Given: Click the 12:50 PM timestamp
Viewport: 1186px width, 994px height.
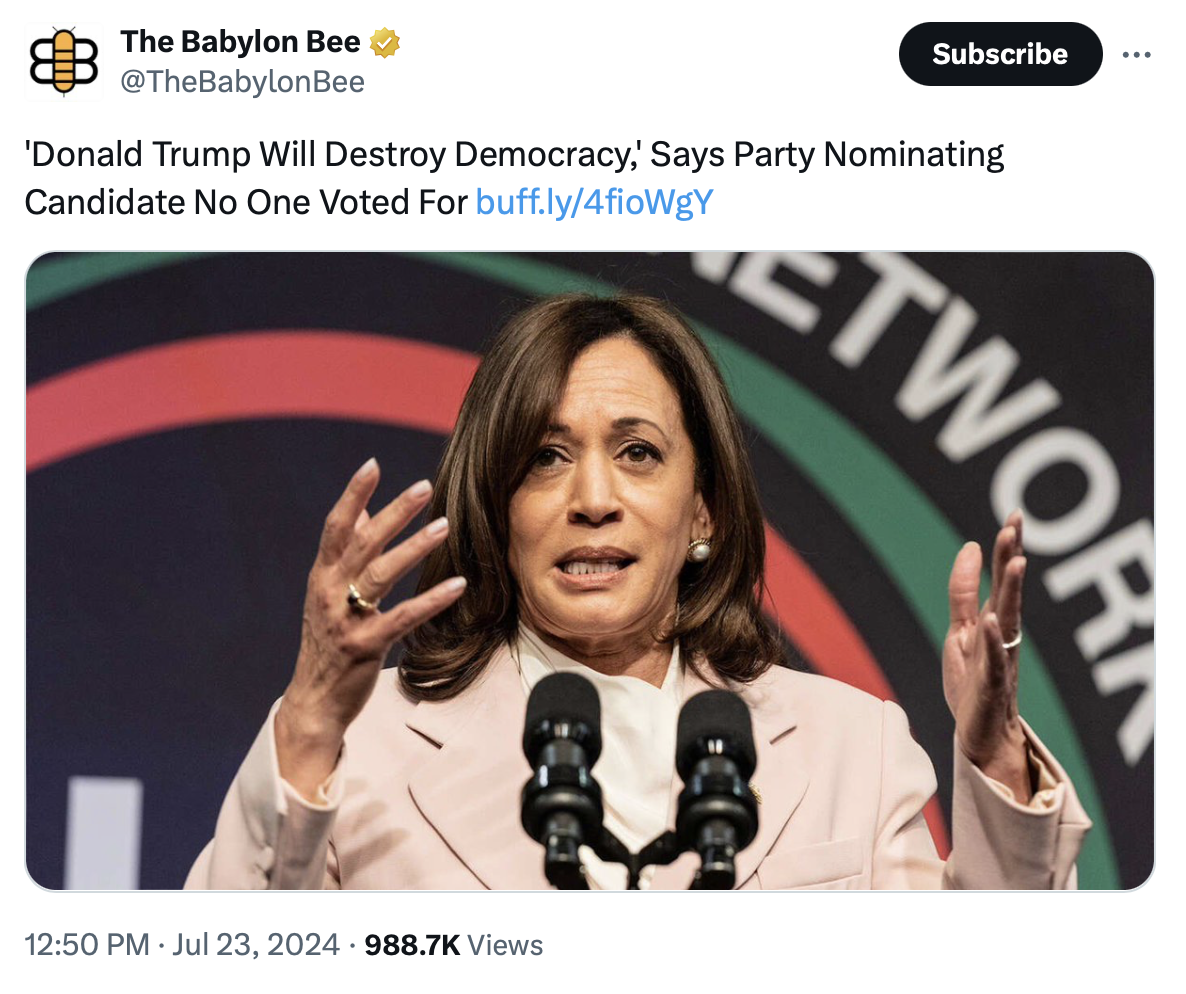Looking at the screenshot, I should pos(86,945).
